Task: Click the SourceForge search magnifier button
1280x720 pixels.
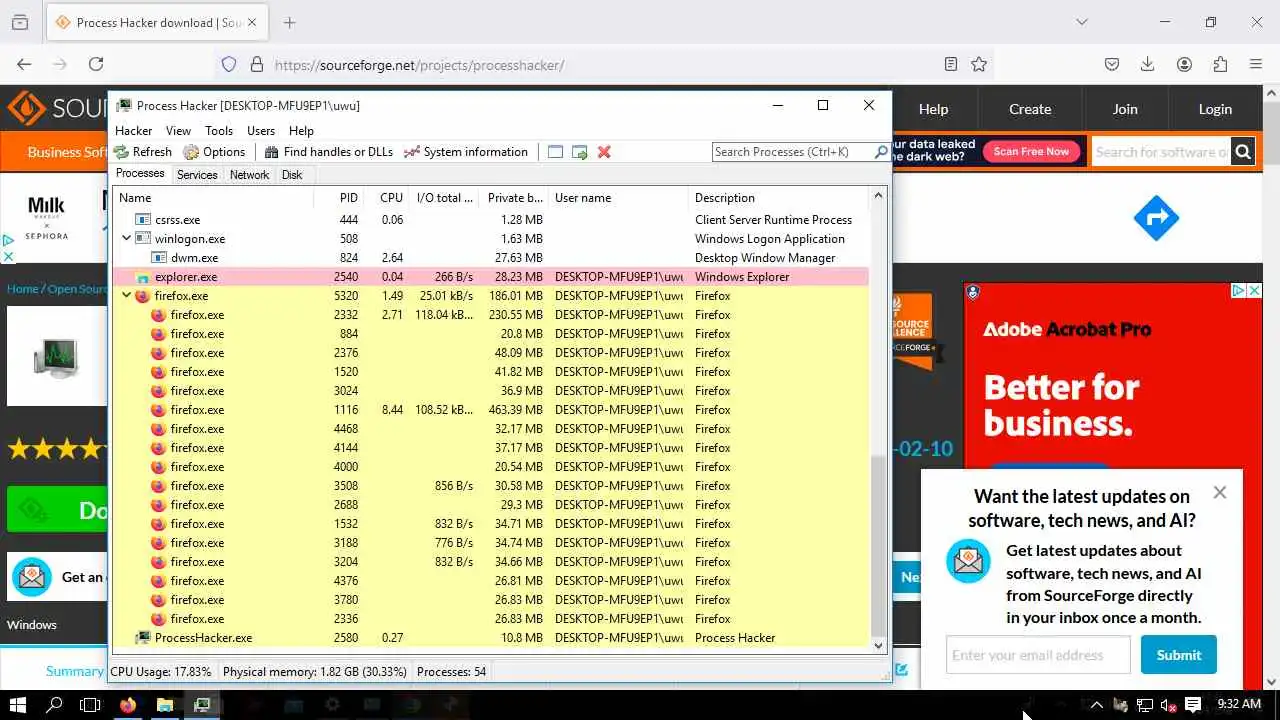Action: (x=1243, y=152)
